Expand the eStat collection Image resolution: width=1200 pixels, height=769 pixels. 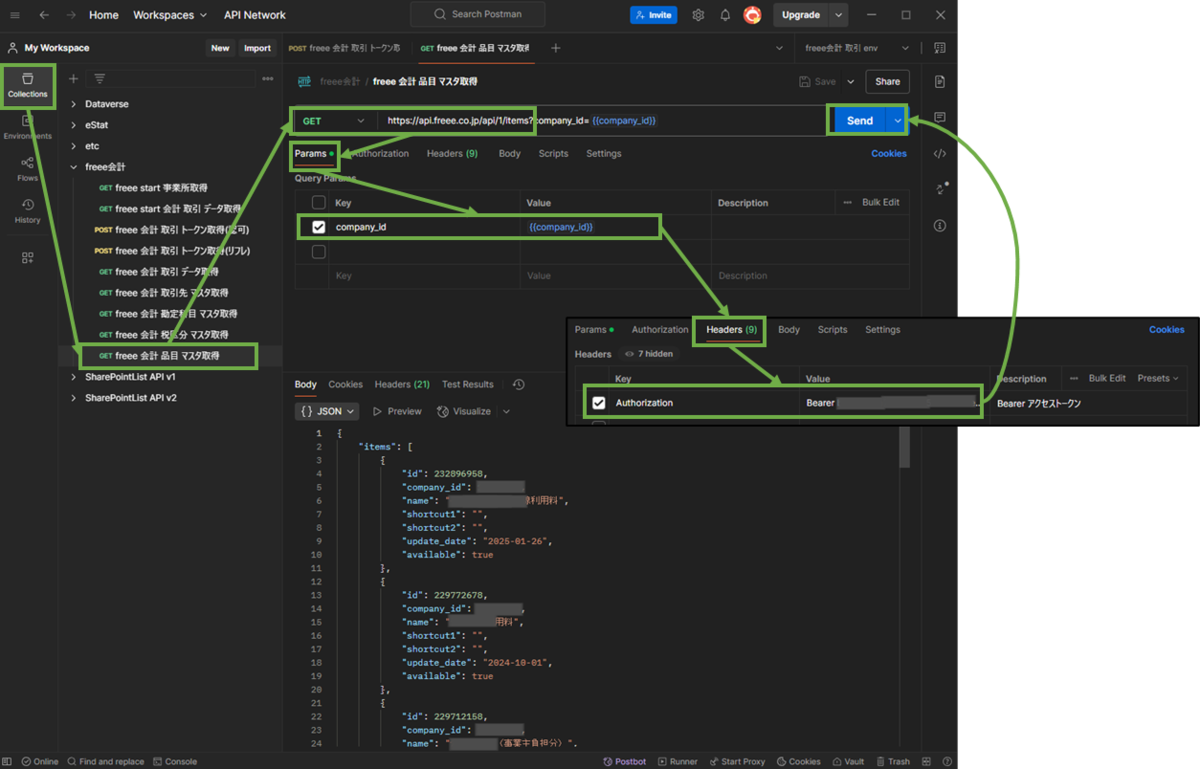tap(74, 125)
